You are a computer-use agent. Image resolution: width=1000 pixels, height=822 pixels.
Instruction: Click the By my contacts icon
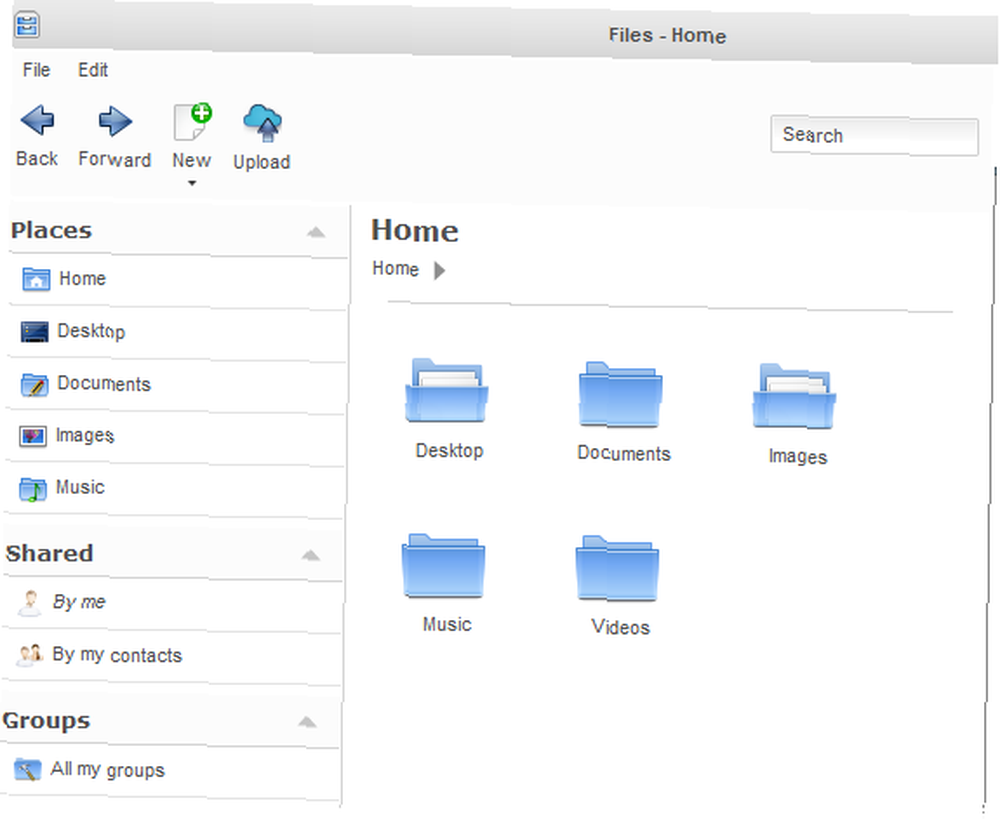pos(29,655)
